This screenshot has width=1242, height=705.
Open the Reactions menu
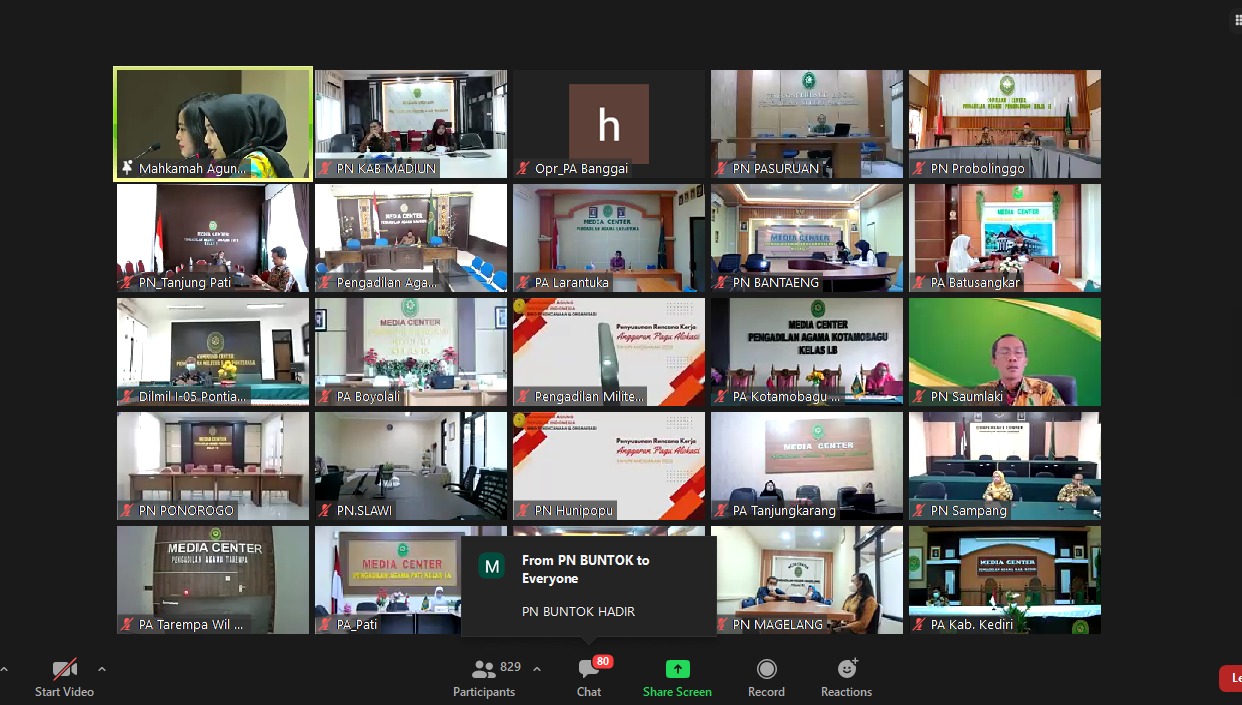(846, 677)
